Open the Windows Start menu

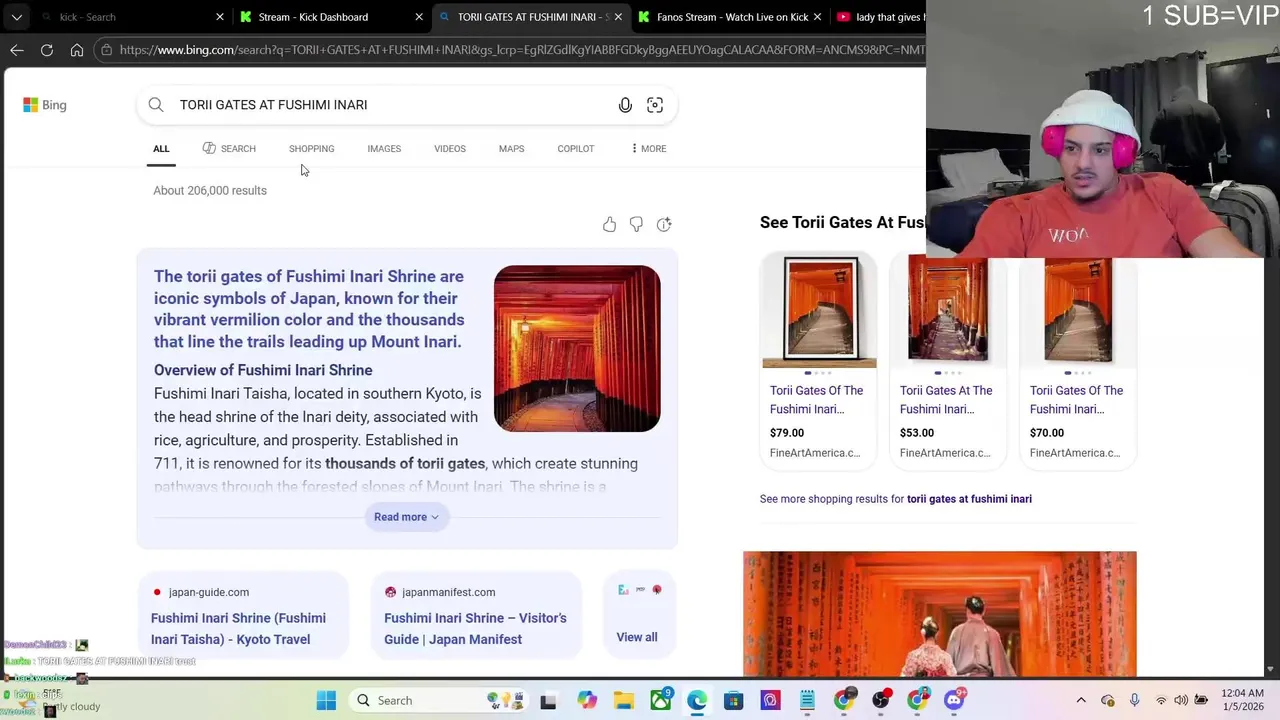coord(326,701)
